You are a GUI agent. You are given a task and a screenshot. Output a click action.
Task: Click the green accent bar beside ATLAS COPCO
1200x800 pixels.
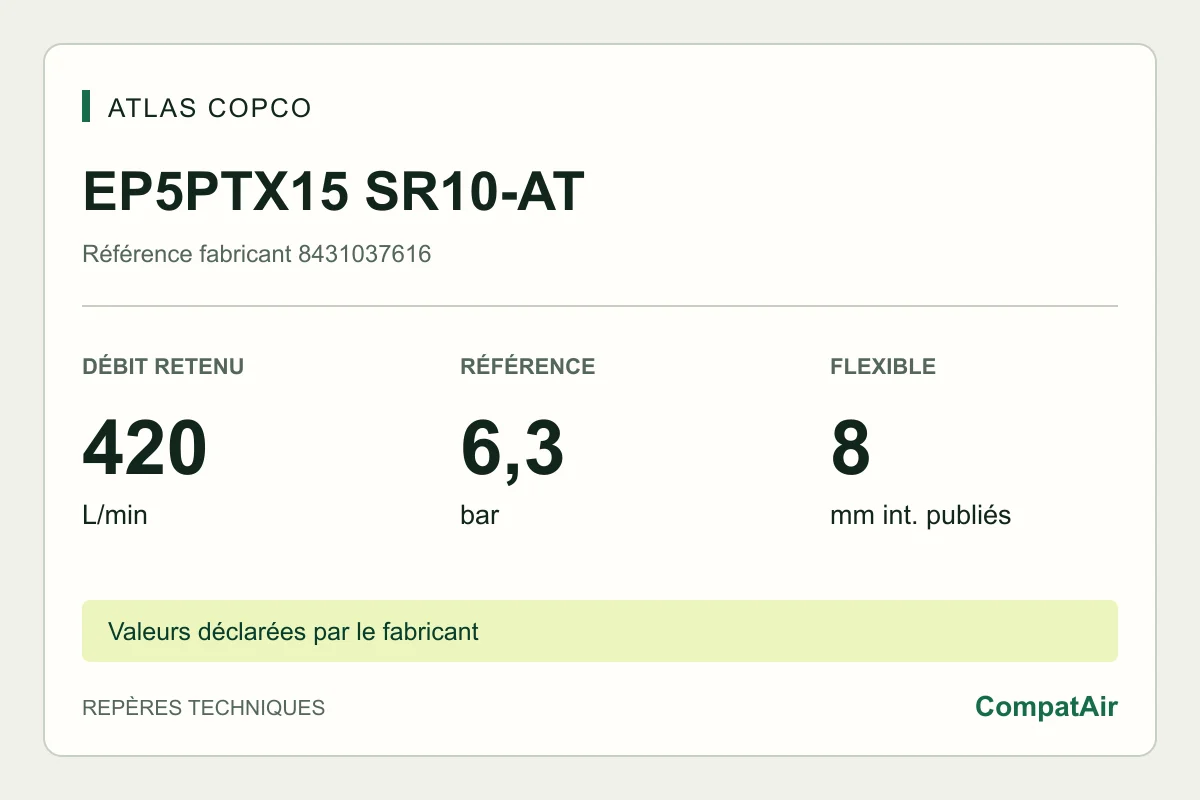pyautogui.click(x=86, y=107)
